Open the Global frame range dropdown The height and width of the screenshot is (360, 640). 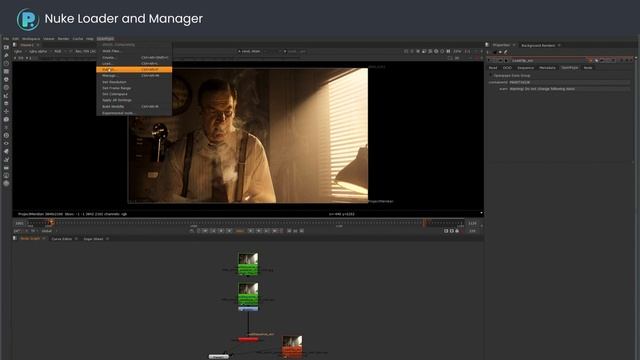coord(48,231)
